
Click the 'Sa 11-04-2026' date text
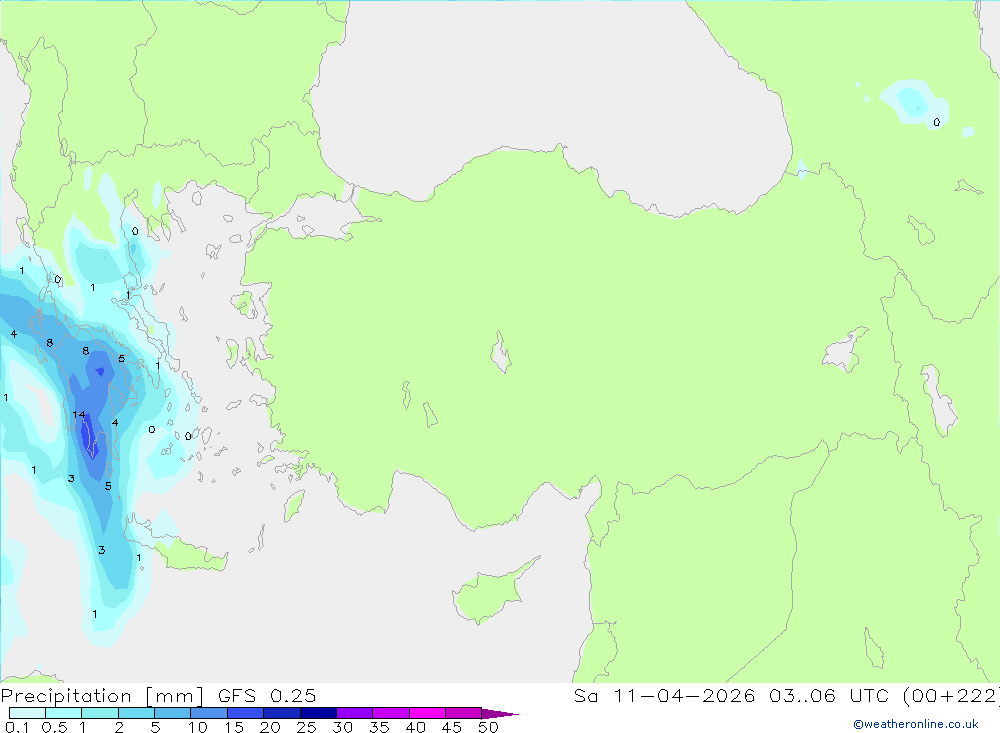665,695
